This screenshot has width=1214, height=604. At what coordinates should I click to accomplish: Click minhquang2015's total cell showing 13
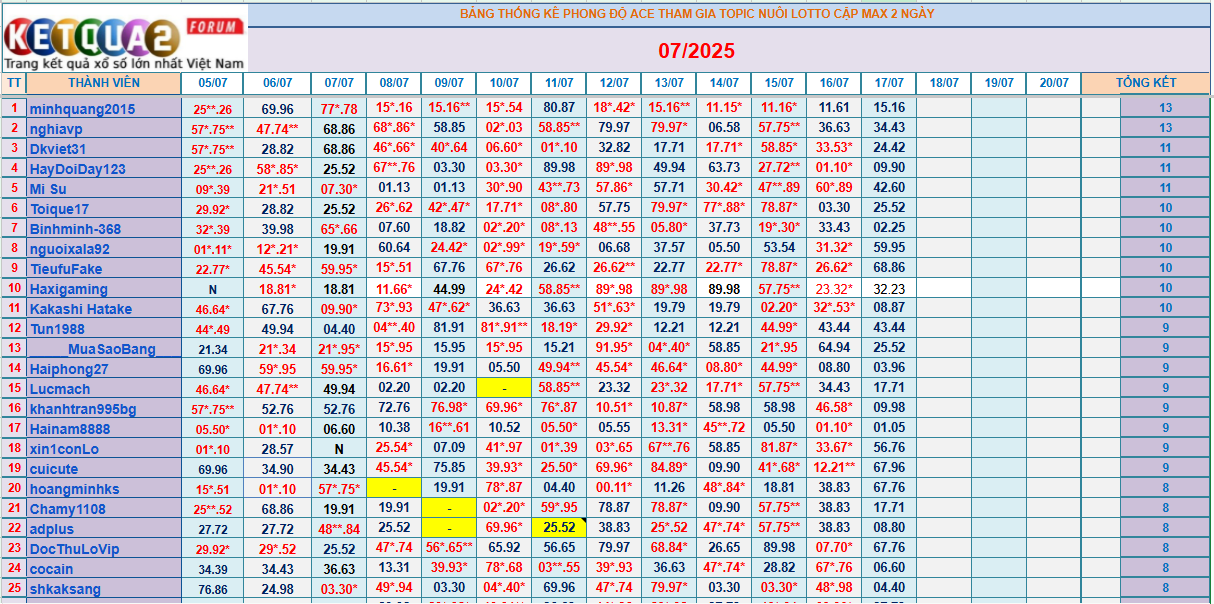point(1165,108)
